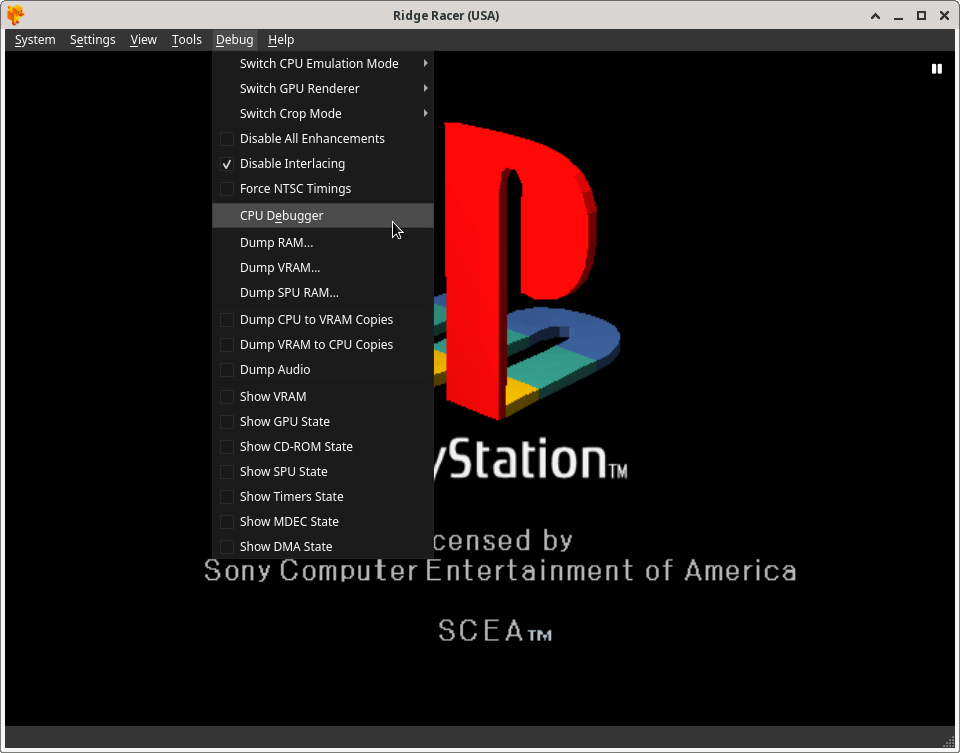Enable Dump Audio option
This screenshot has height=753, width=960.
pos(323,370)
